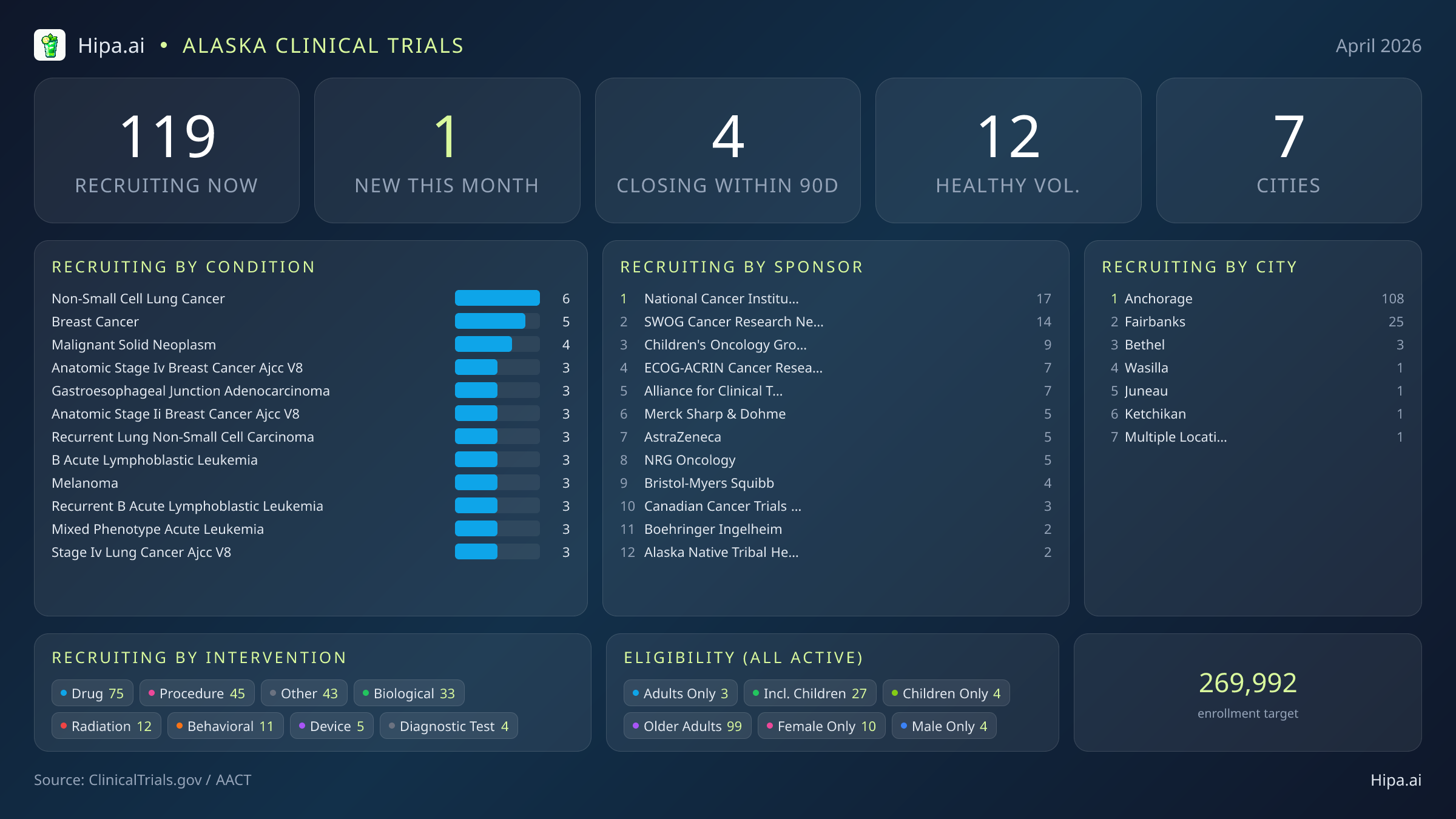Select NRG Oncology sponsor row
This screenshot has width=1456, height=819.
[835, 460]
